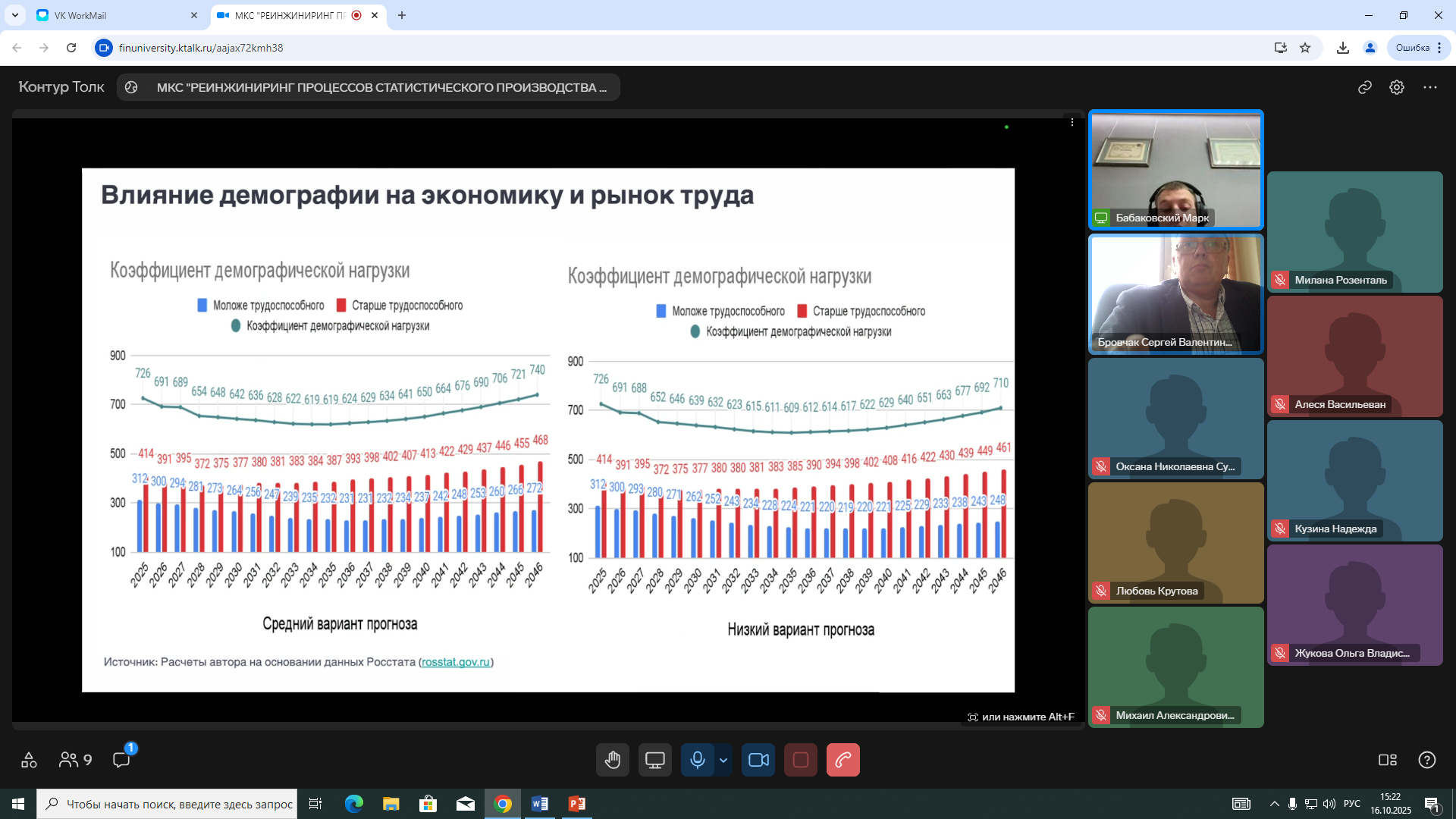Click the red hang up call button

click(843, 760)
